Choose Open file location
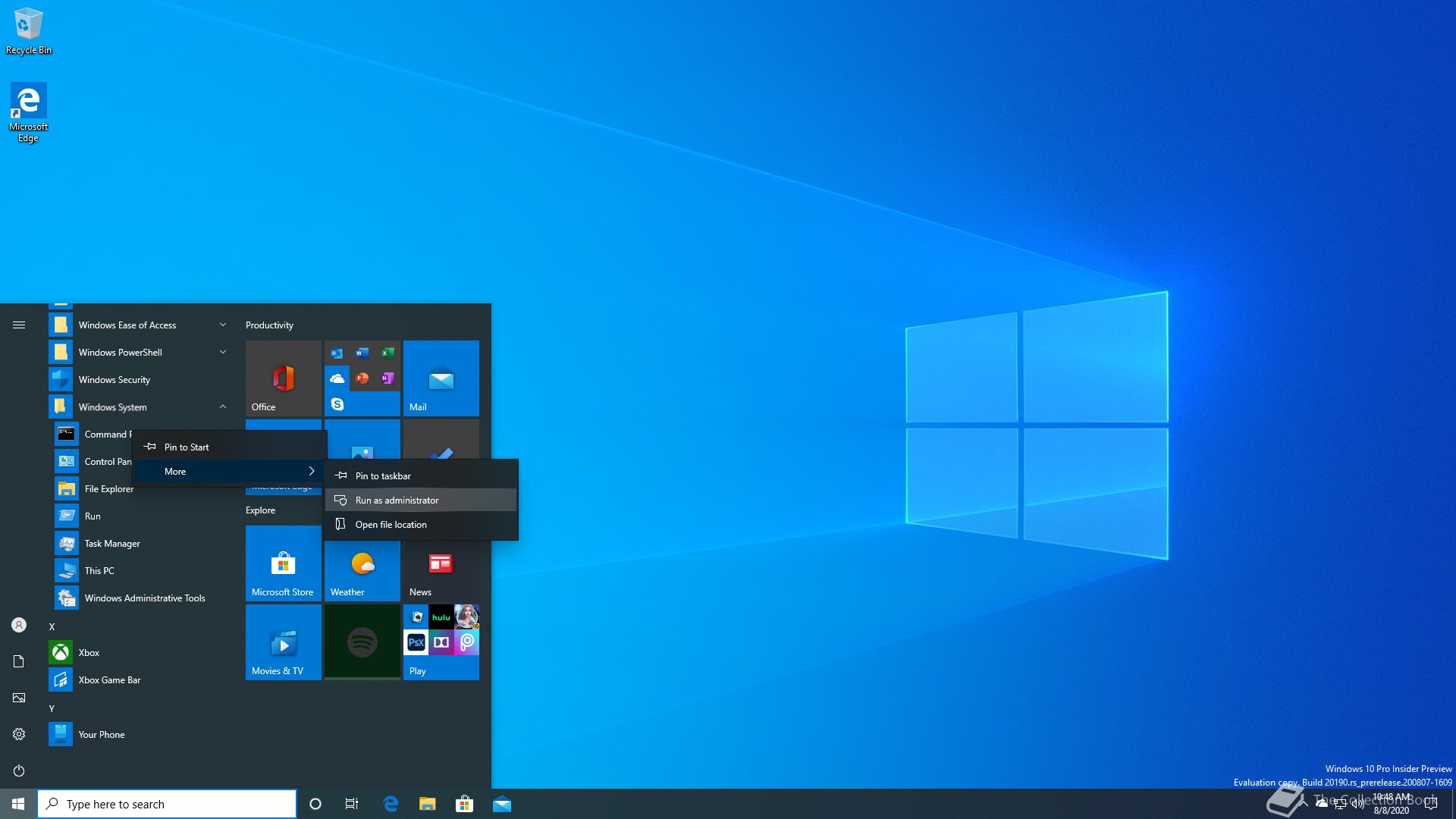Image resolution: width=1456 pixels, height=819 pixels. [x=421, y=525]
